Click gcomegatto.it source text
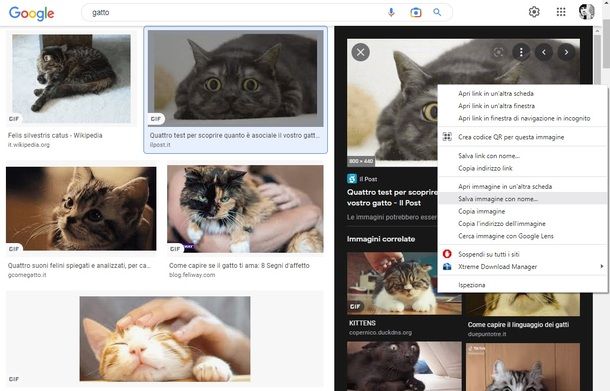 pyautogui.click(x=27, y=275)
